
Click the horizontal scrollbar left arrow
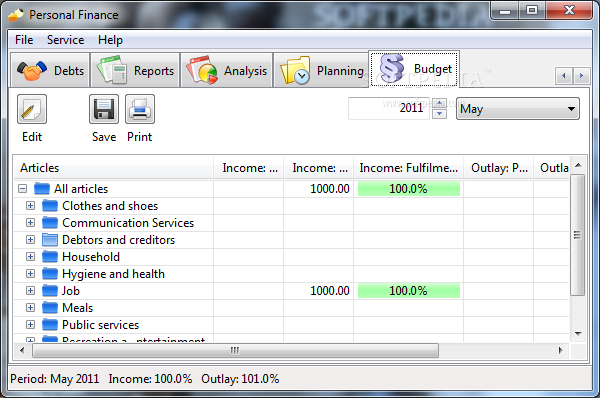click(22, 350)
